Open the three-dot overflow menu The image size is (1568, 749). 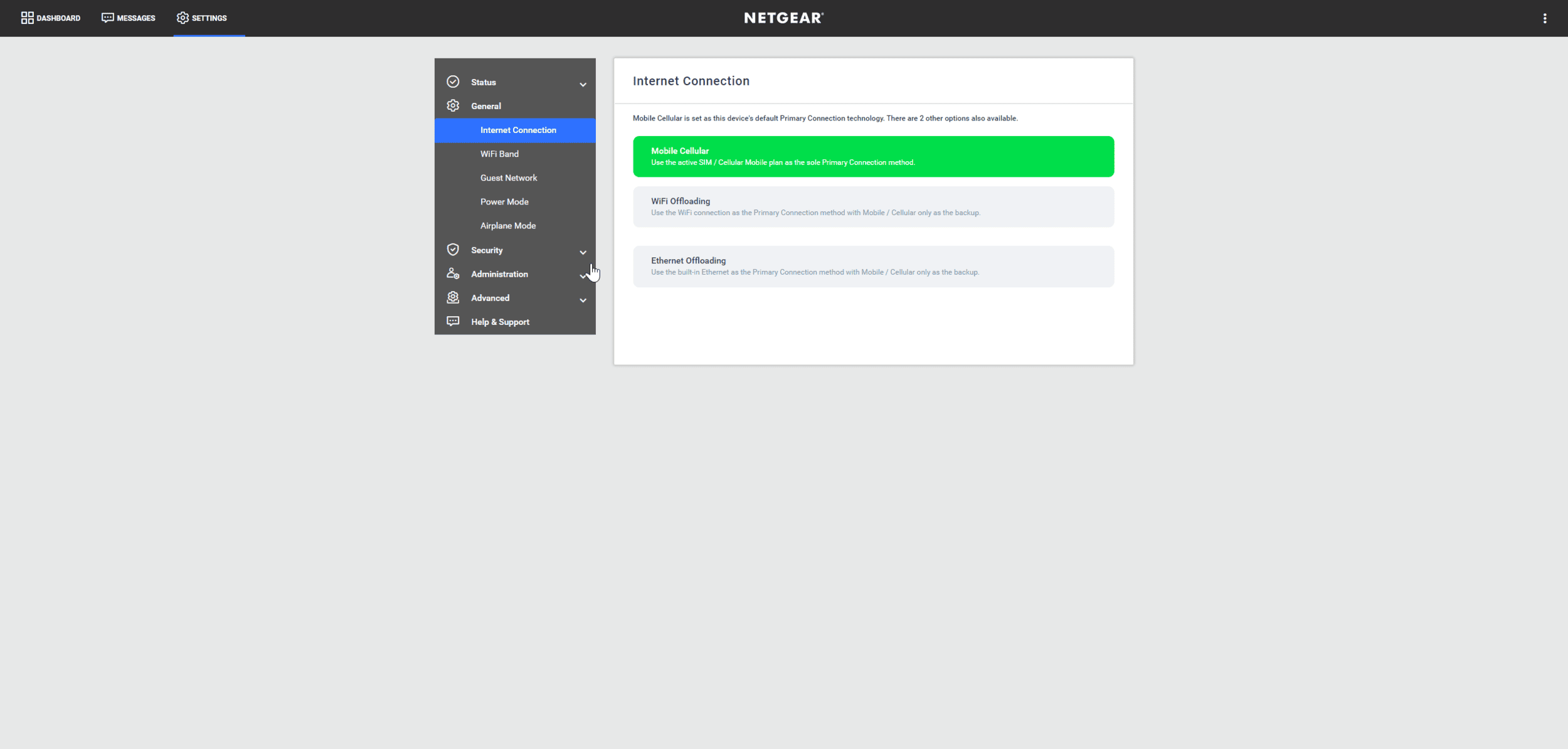(x=1544, y=18)
